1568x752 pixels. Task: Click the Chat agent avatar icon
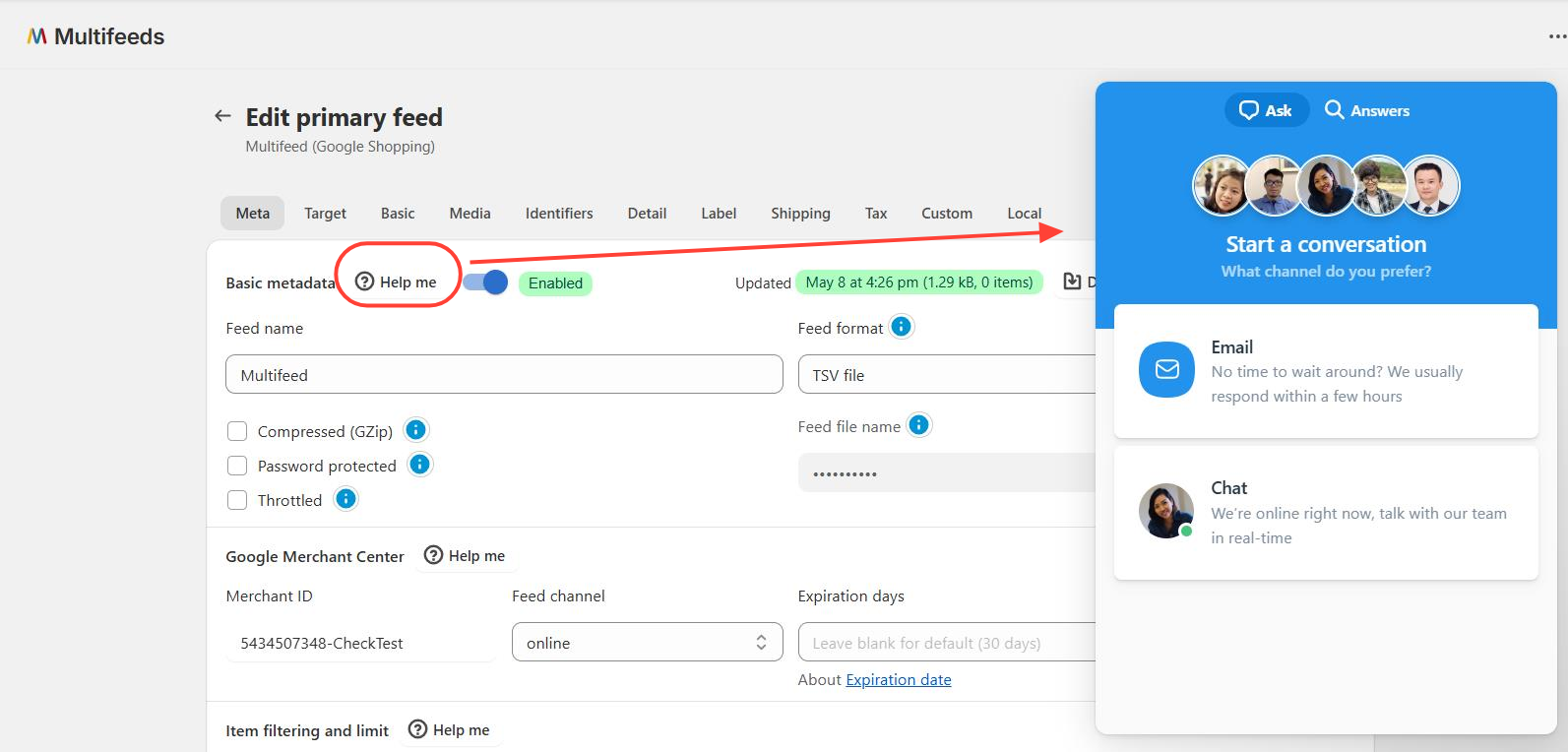[1166, 511]
